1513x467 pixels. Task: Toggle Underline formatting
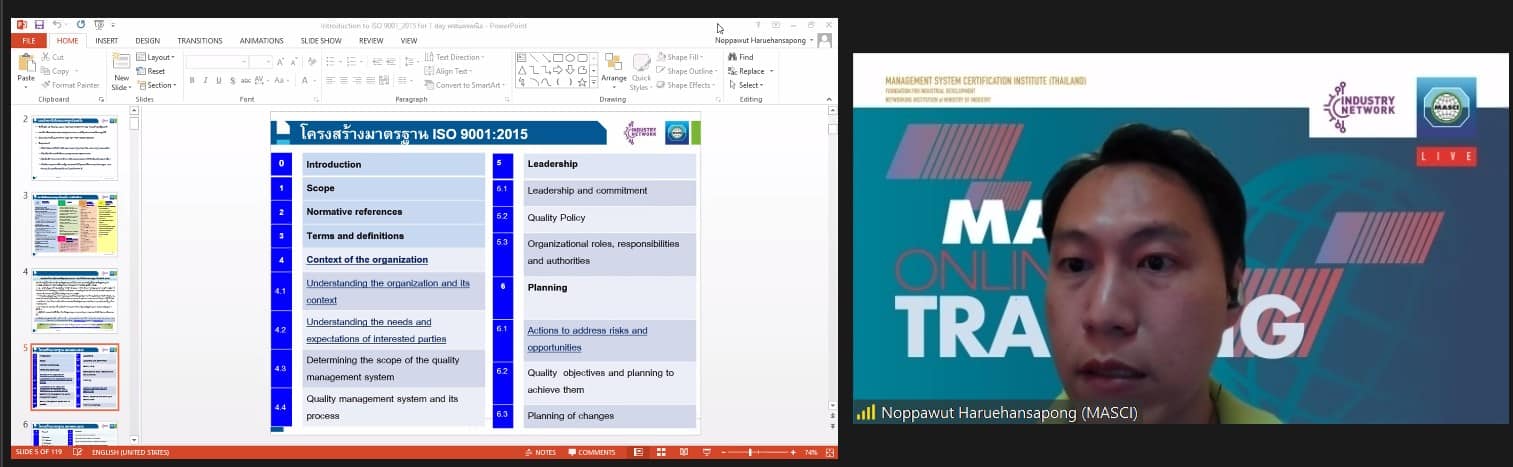219,80
